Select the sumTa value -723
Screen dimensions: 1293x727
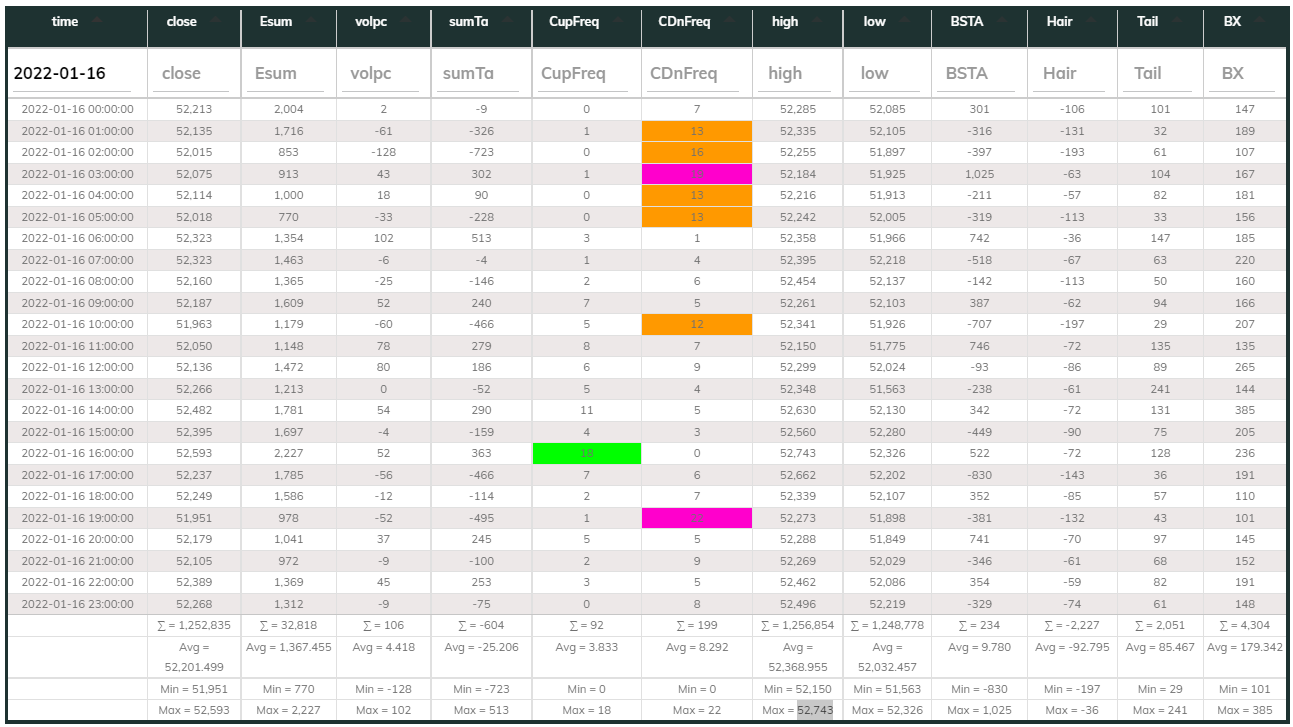coord(481,152)
